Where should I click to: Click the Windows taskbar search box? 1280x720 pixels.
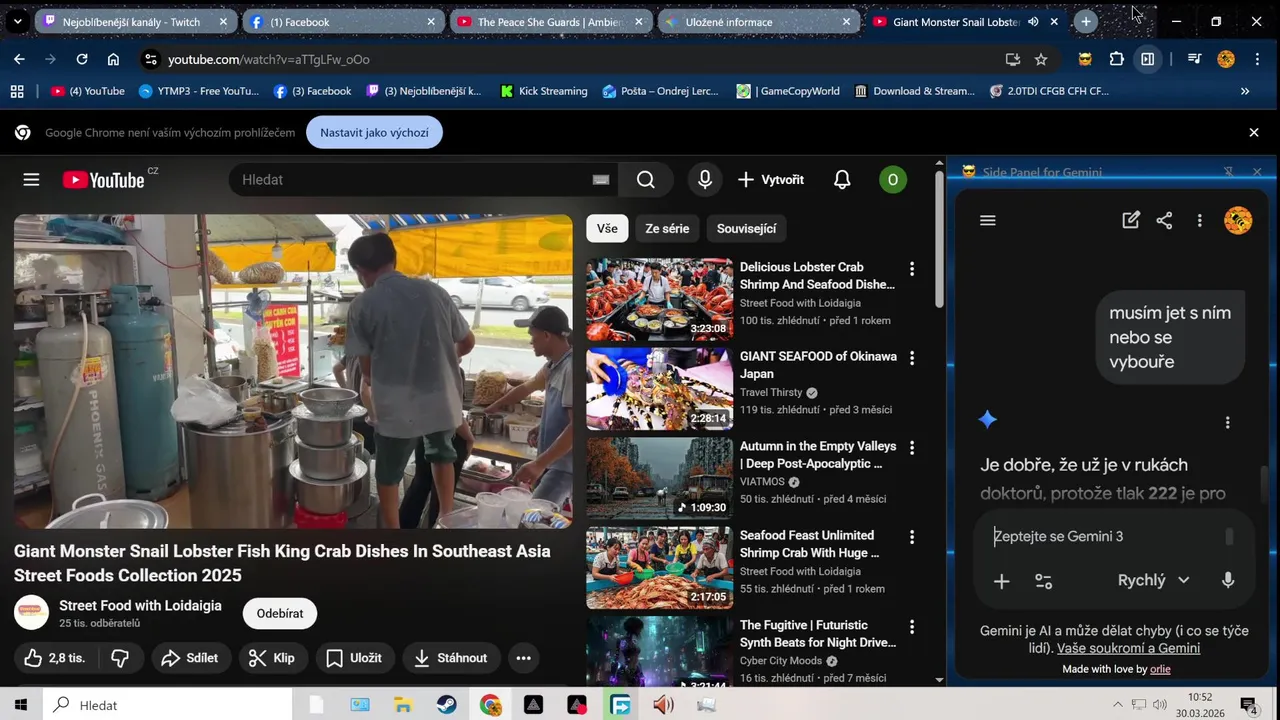[x=167, y=705]
